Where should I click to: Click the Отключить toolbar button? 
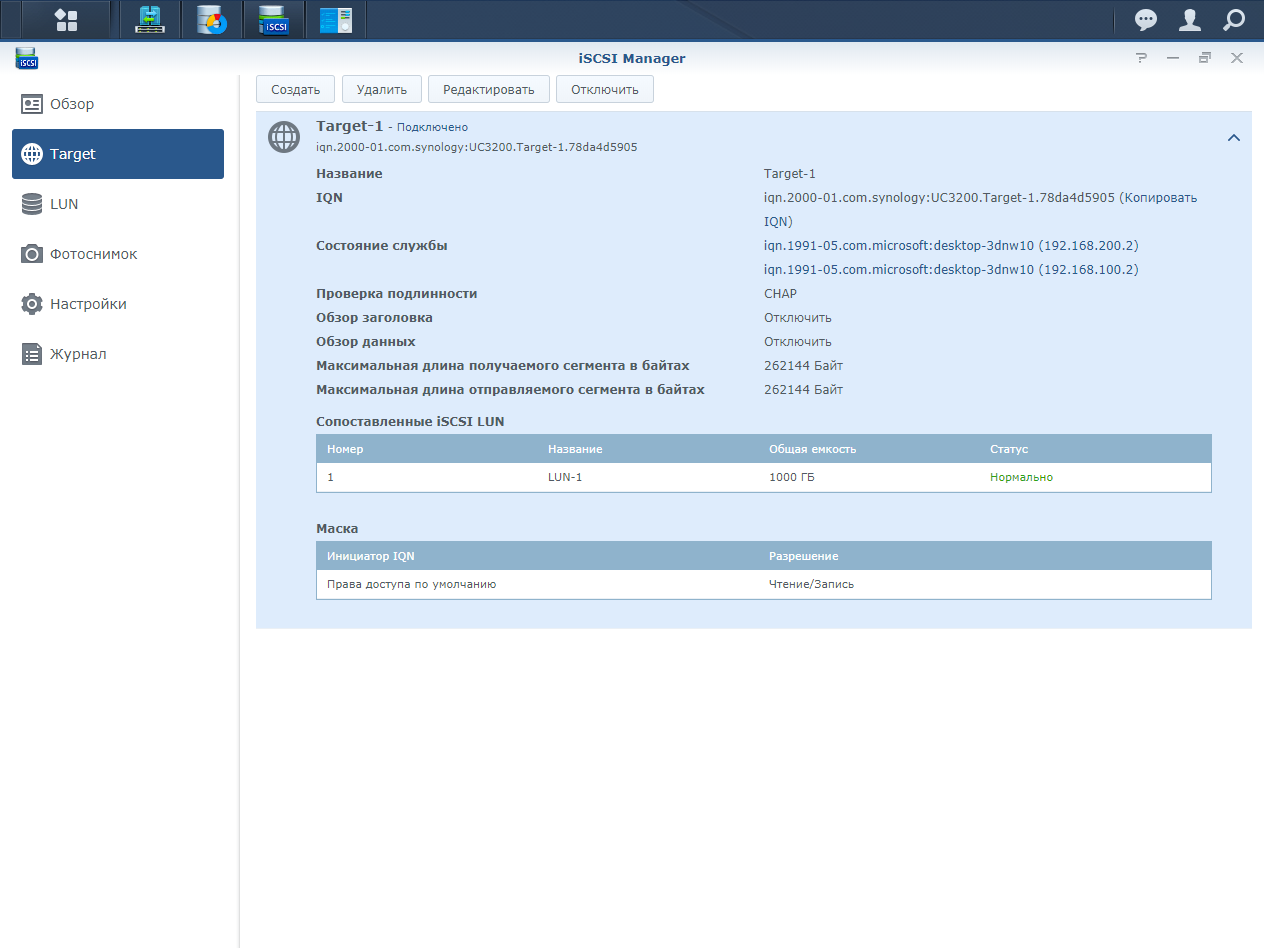click(x=605, y=89)
